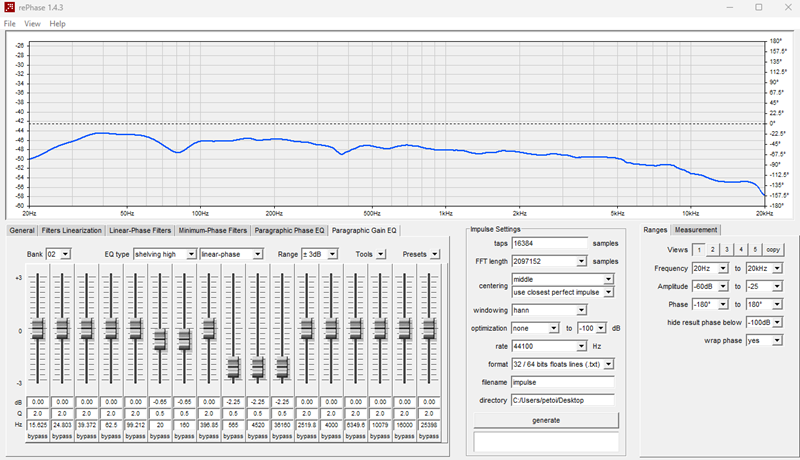Image resolution: width=800 pixels, height=460 pixels.
Task: Click the rePhase app icon in title bar
Action: [9, 7]
